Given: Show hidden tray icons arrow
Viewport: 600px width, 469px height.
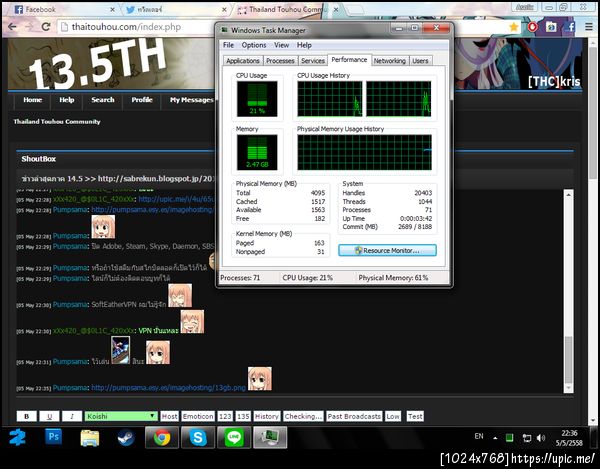Looking at the screenshot, I should [x=495, y=438].
